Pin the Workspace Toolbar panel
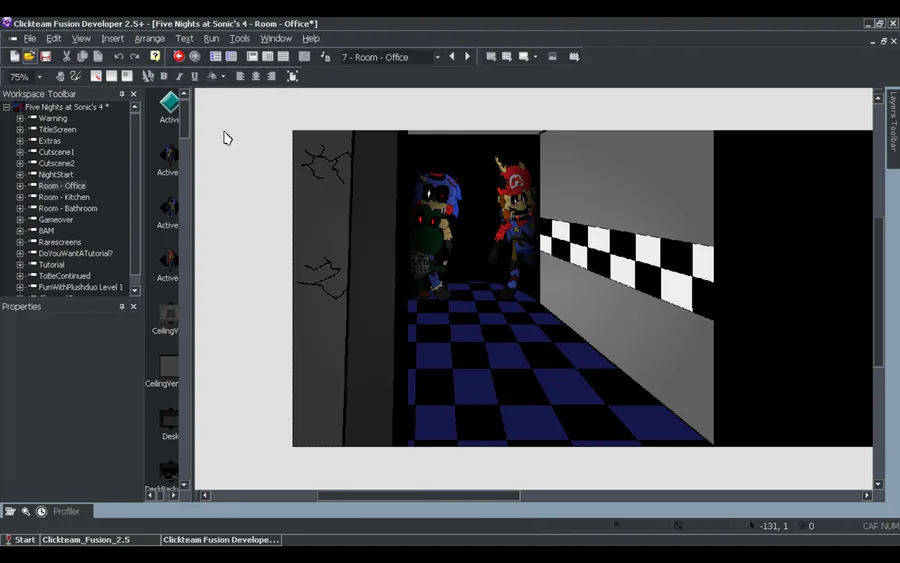The image size is (900, 563). point(122,94)
